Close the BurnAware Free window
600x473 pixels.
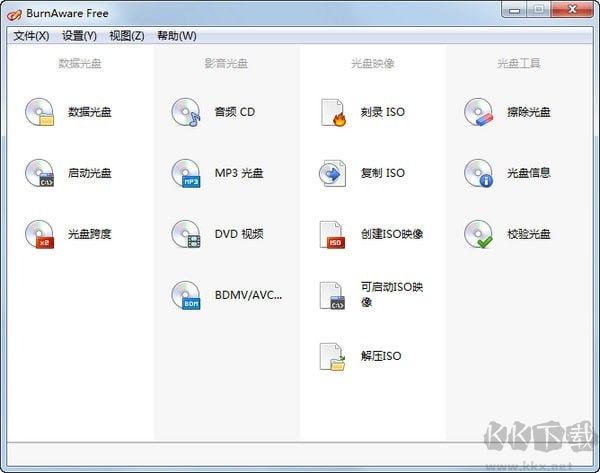572,10
